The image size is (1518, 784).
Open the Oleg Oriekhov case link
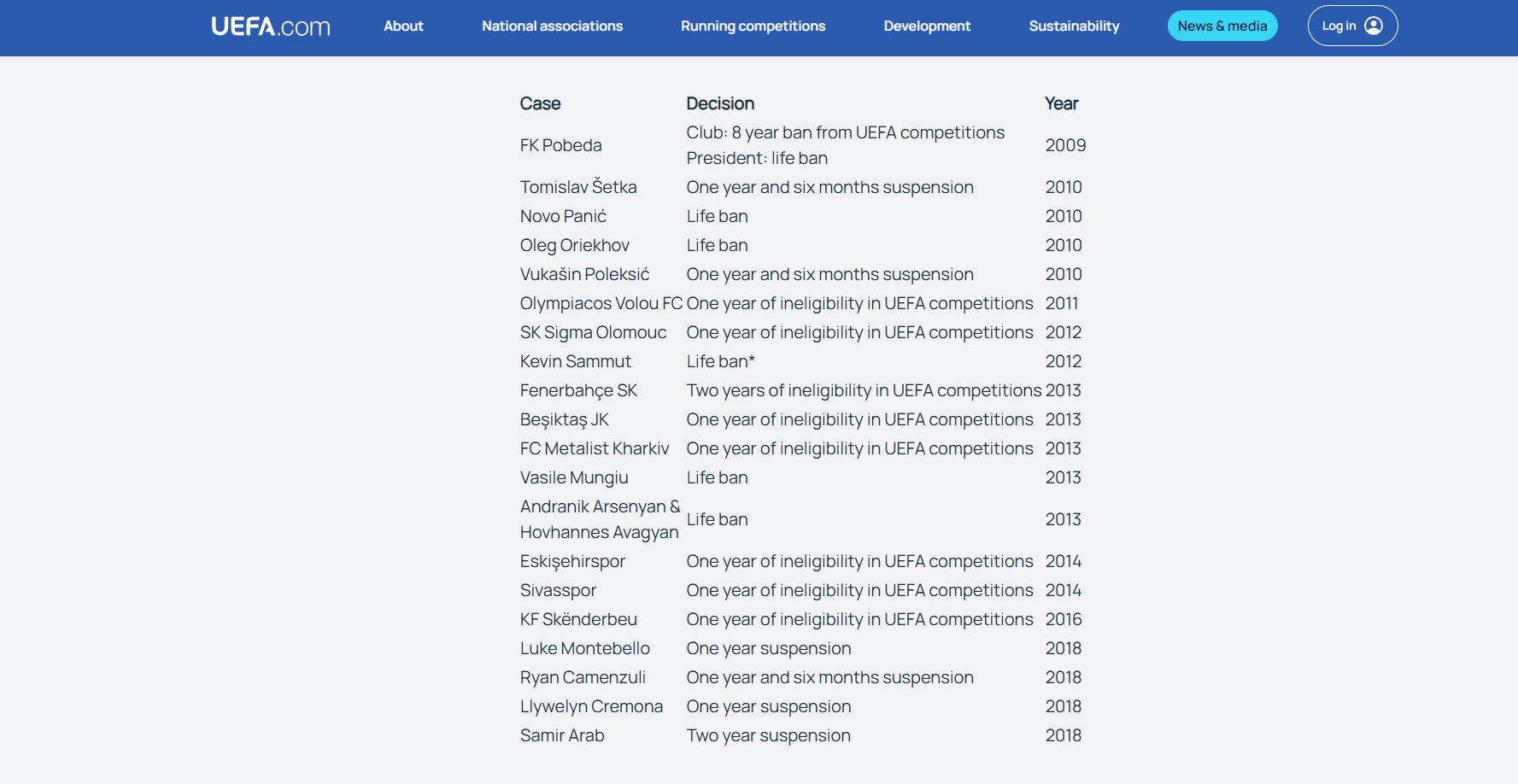(574, 245)
